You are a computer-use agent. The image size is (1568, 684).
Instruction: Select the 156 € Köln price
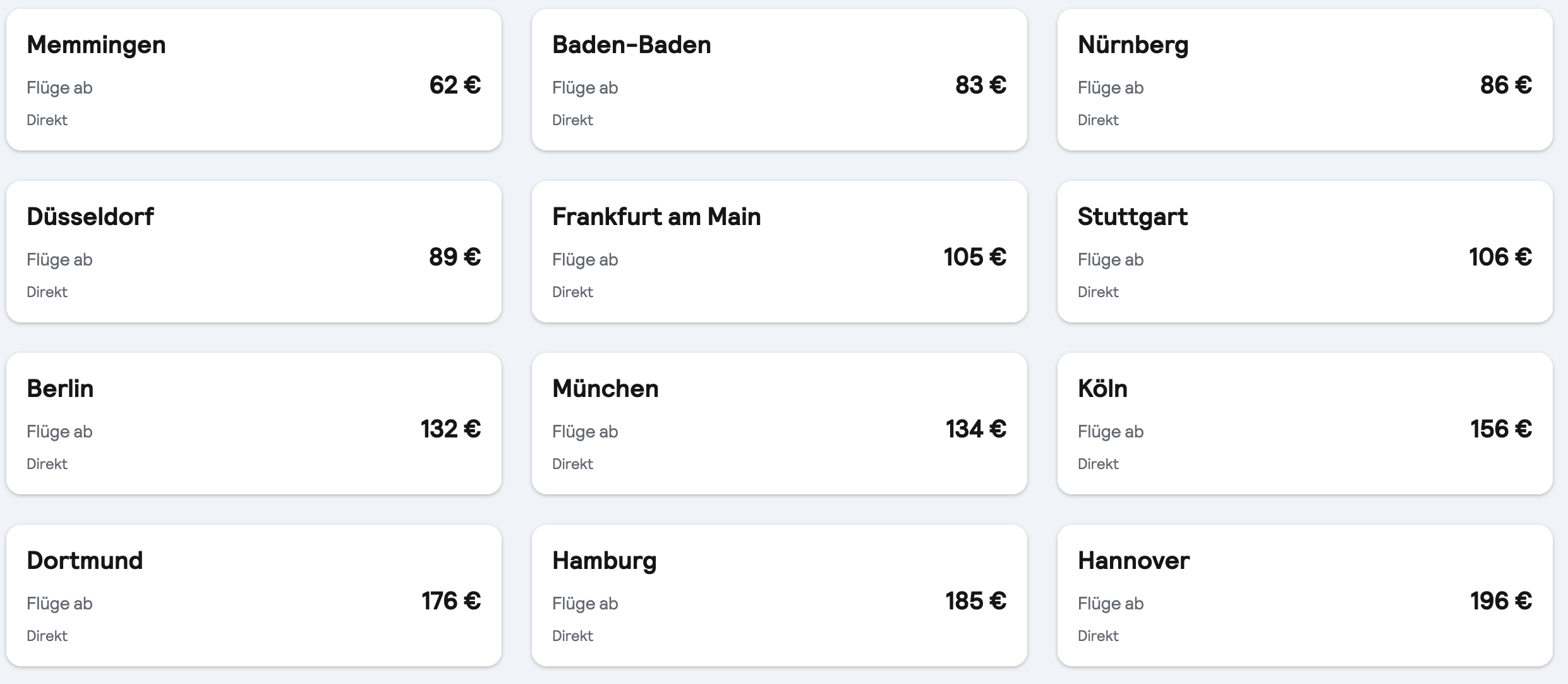click(1500, 429)
